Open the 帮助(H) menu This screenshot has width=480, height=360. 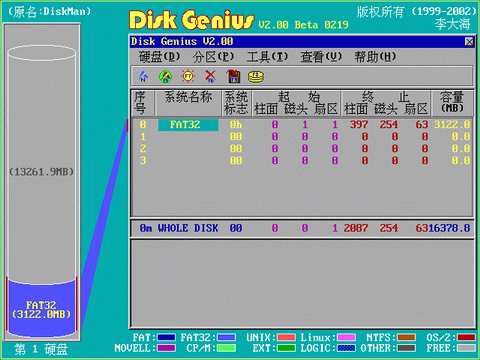pos(375,57)
